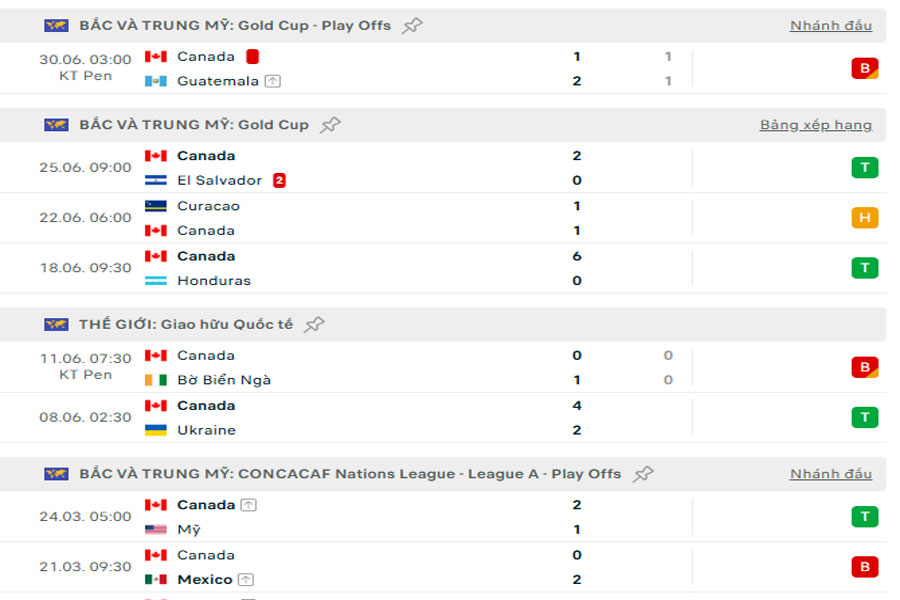Select the CONCACAF Nations League header title

[x=350, y=474]
